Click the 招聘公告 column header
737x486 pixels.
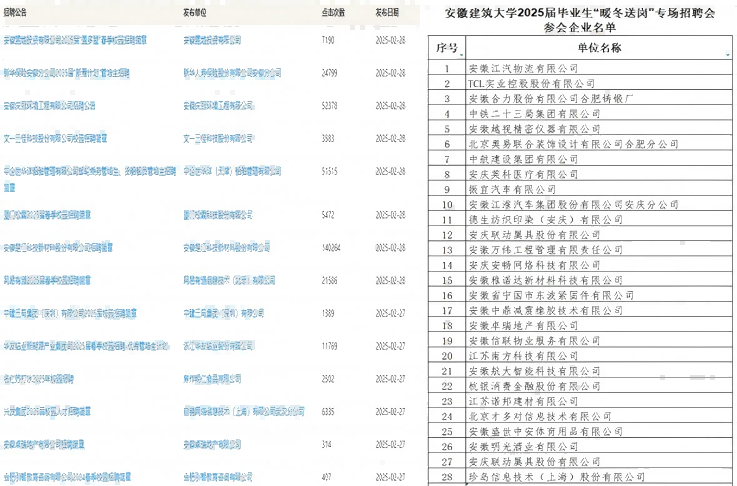(x=21, y=9)
